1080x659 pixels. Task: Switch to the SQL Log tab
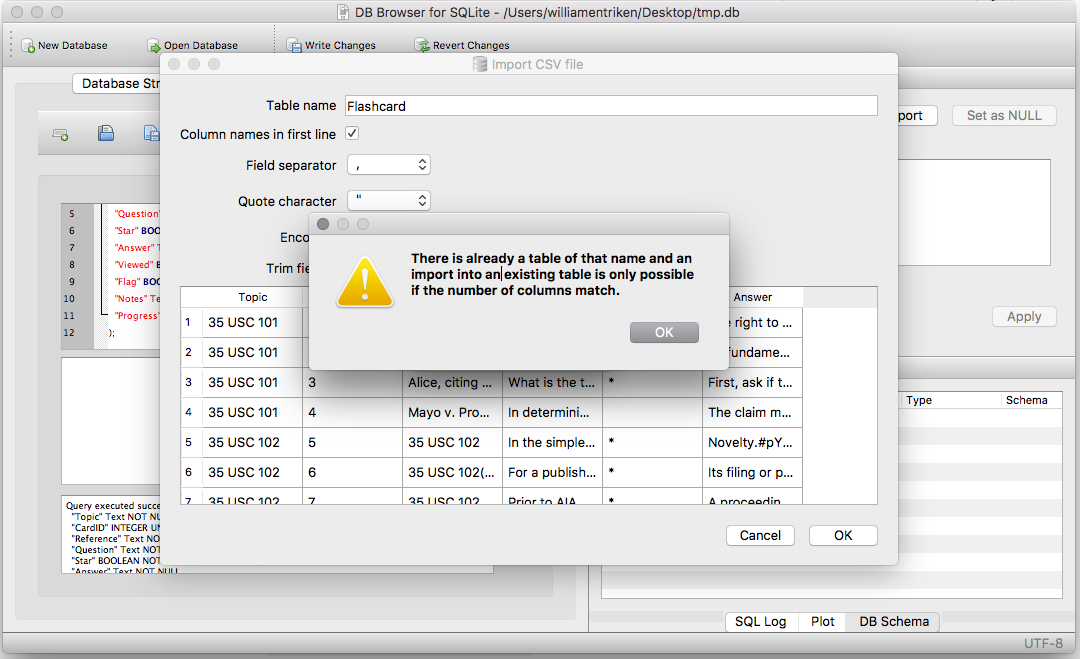click(760, 622)
